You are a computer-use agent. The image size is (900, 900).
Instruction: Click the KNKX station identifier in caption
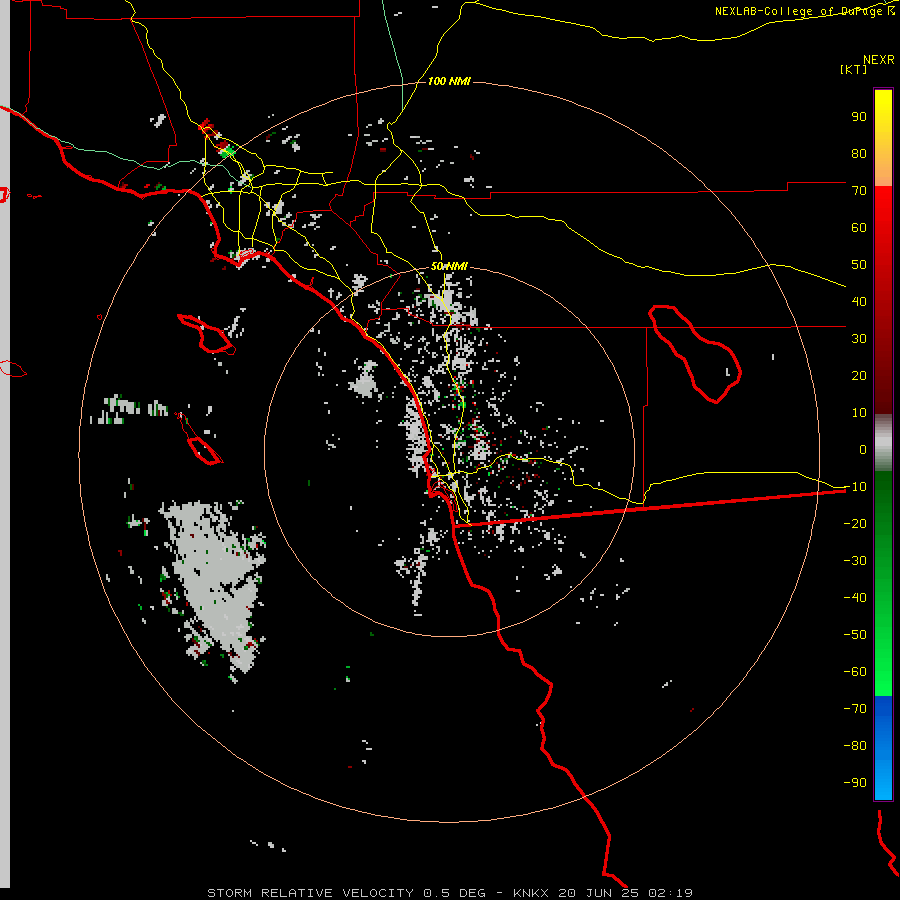(x=531, y=893)
